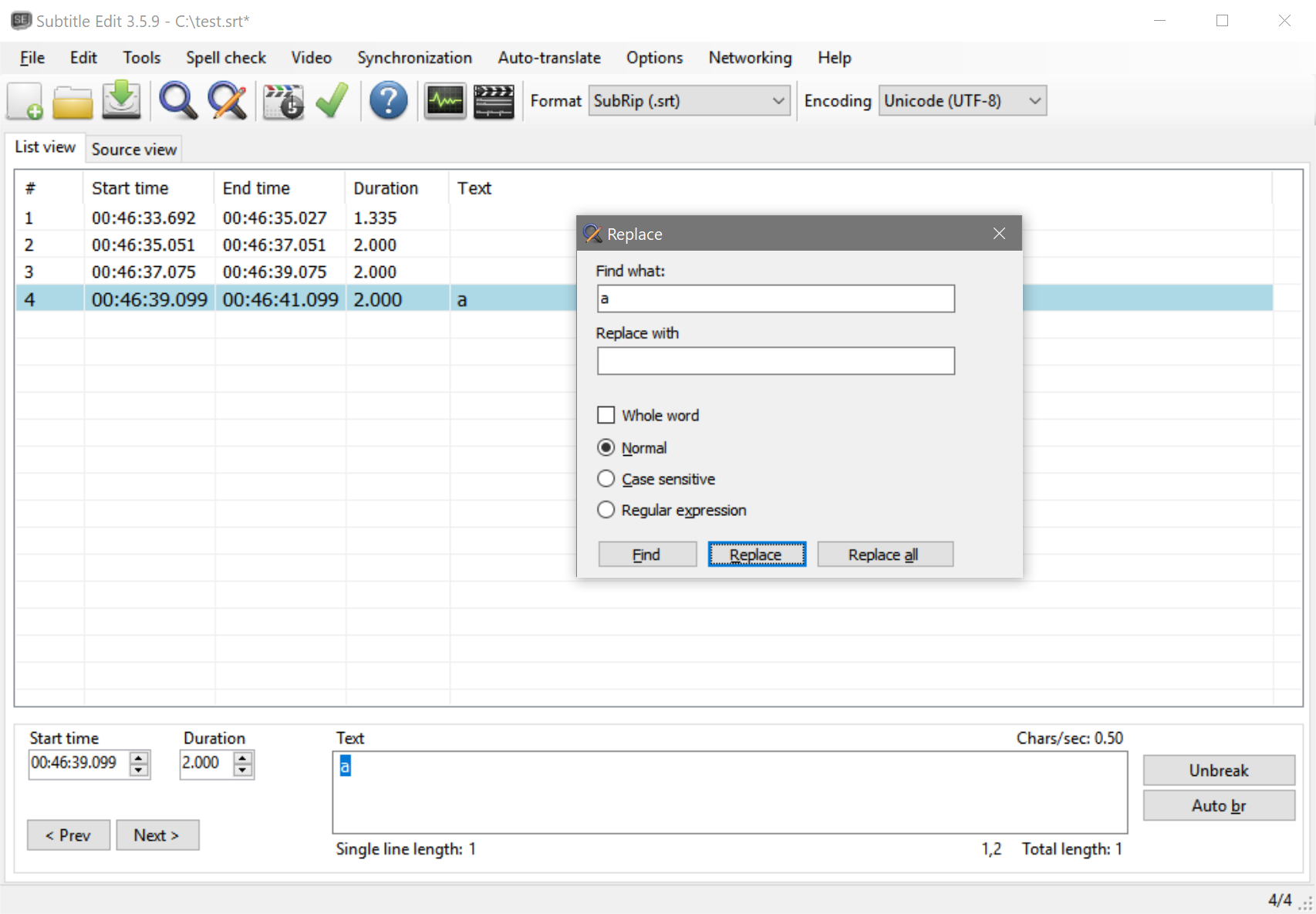This screenshot has height=914, width=1316.
Task: Run Fix common errors via checkmark icon
Action: point(331,100)
